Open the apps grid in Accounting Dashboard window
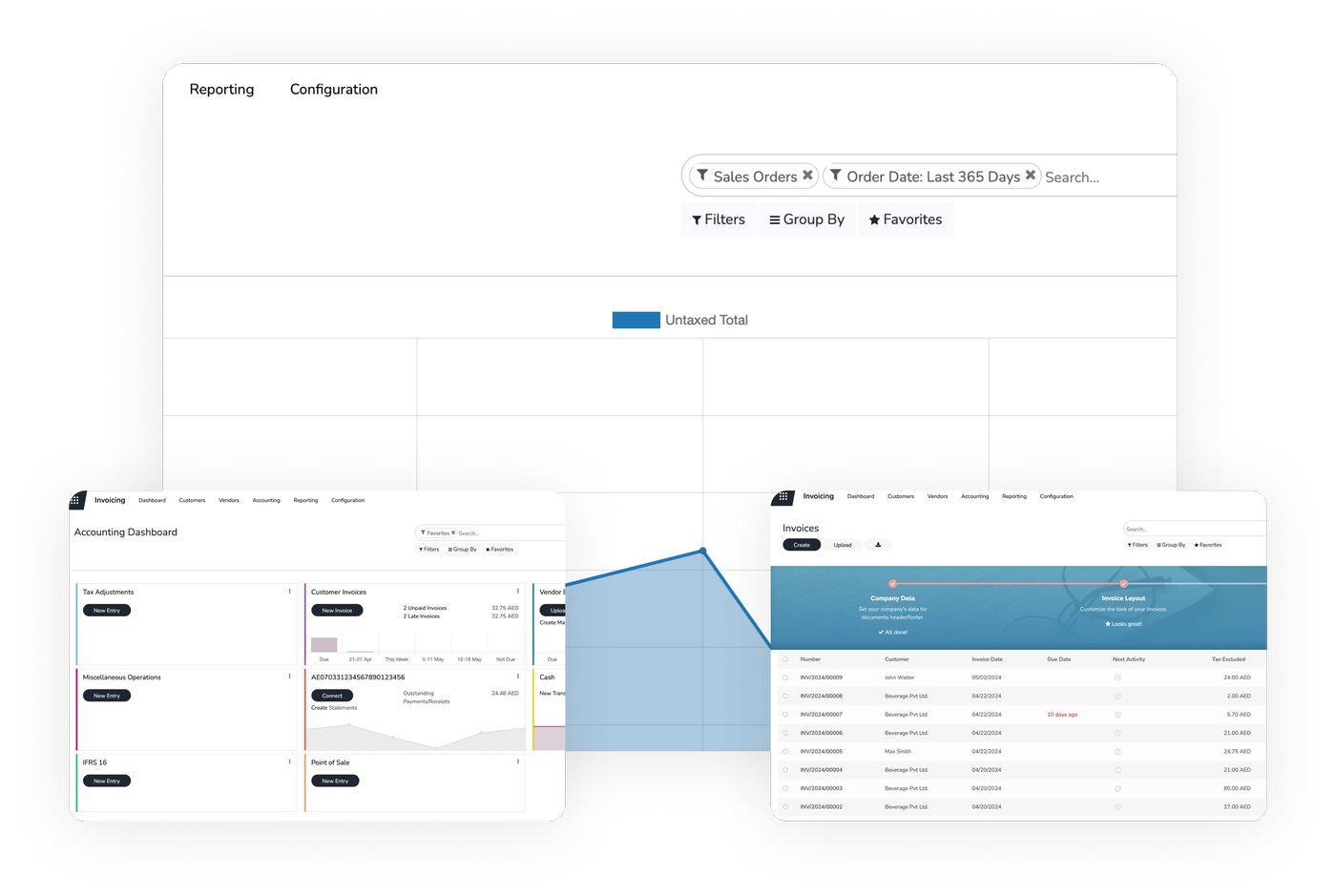The image size is (1336, 896). coord(75,500)
